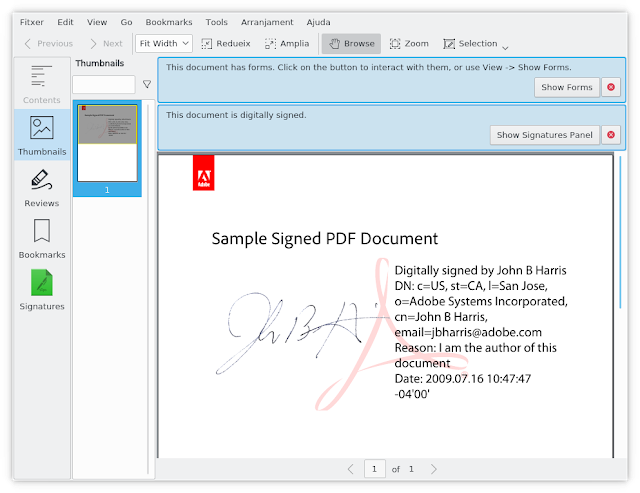Image resolution: width=640 pixels, height=493 pixels.
Task: Click 'This document is digitally signed.' message
Action: (236, 115)
